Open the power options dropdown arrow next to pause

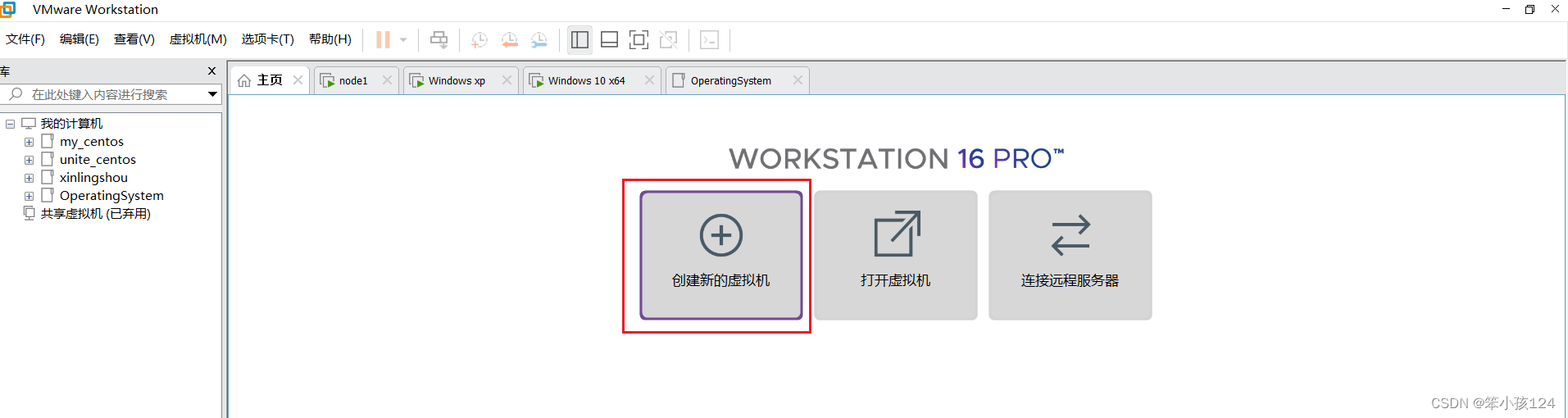pos(403,39)
